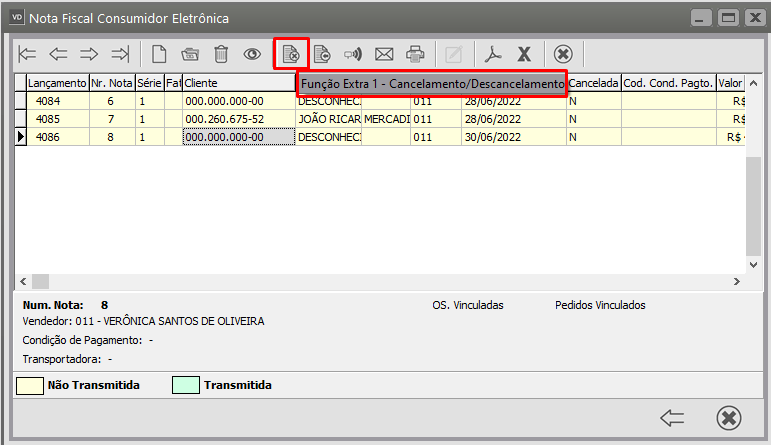Click the Cancelada column header
The width and height of the screenshot is (771, 445).
(x=593, y=83)
